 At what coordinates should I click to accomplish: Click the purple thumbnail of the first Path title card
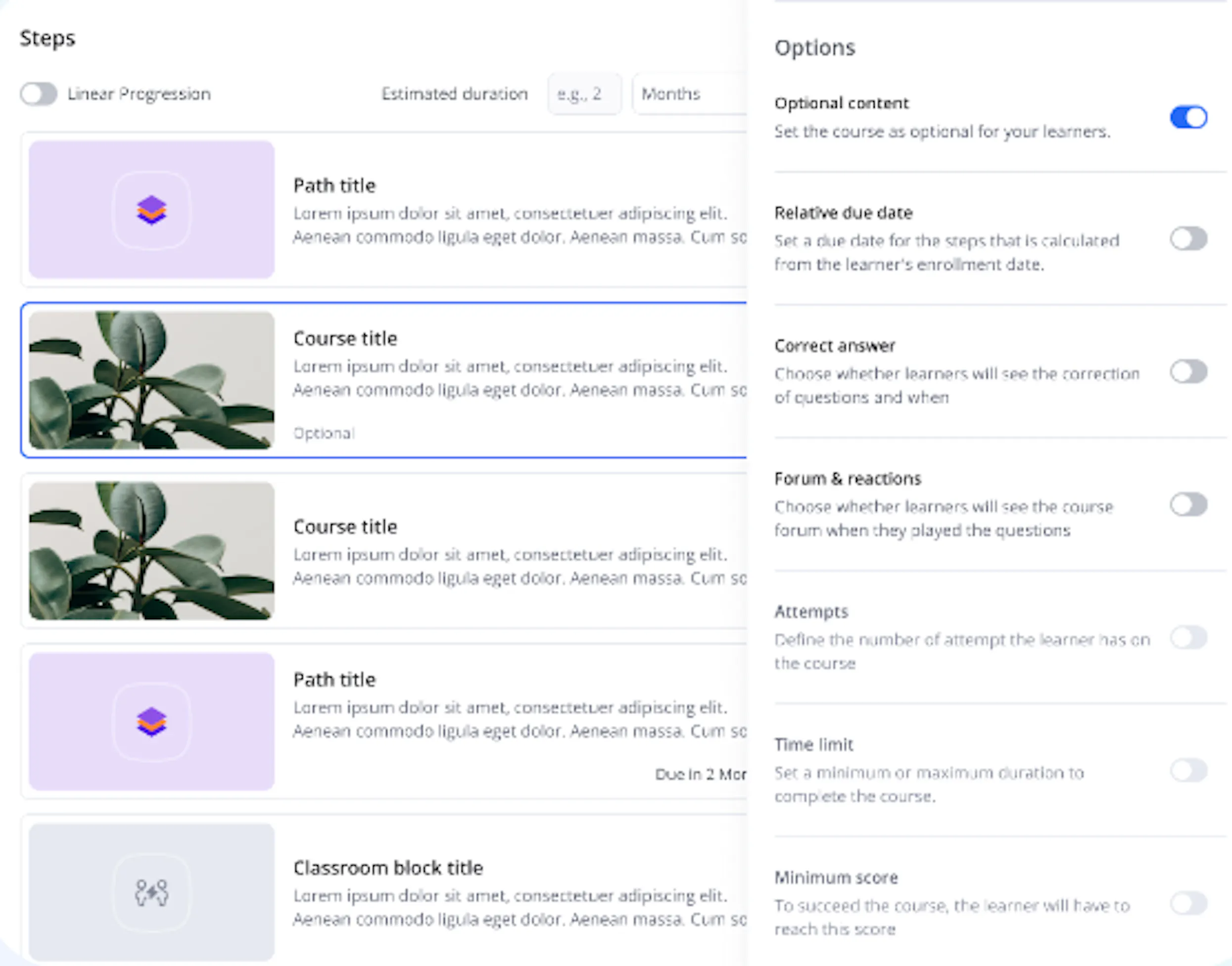pos(151,210)
